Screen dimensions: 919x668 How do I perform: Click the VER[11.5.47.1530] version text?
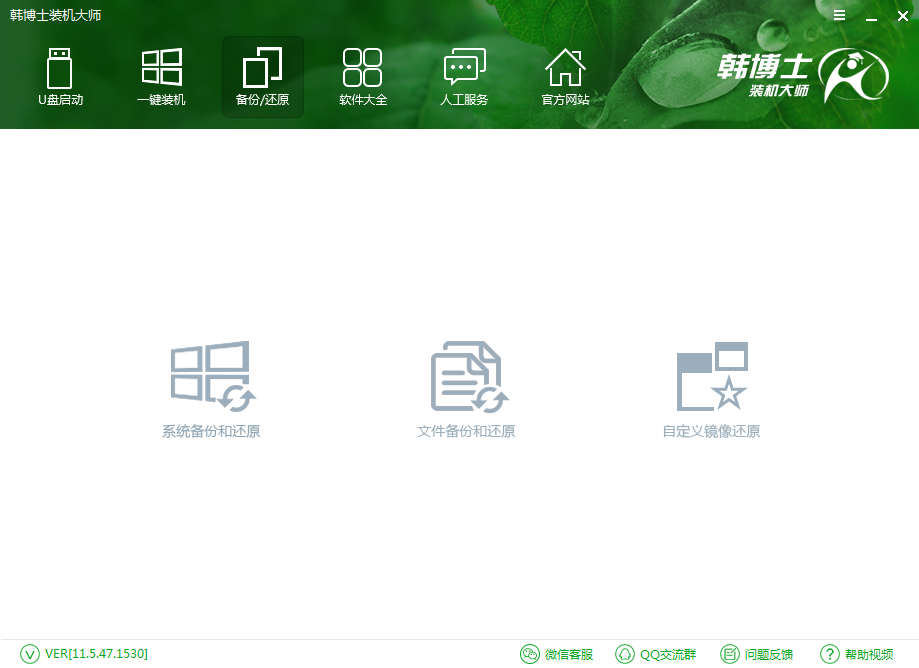pos(96,654)
